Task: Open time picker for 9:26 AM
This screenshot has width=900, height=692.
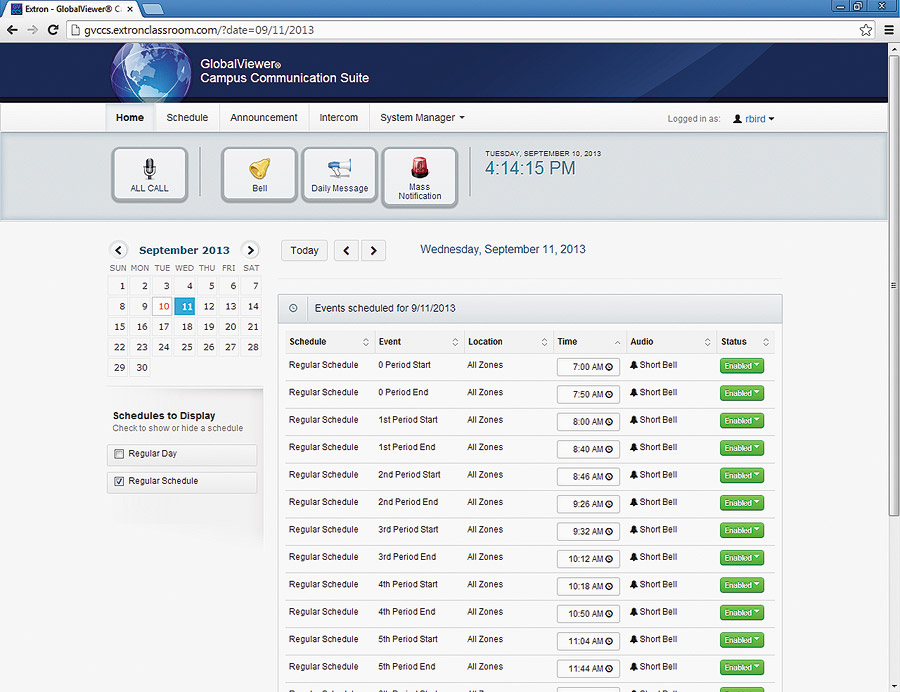Action: 609,504
